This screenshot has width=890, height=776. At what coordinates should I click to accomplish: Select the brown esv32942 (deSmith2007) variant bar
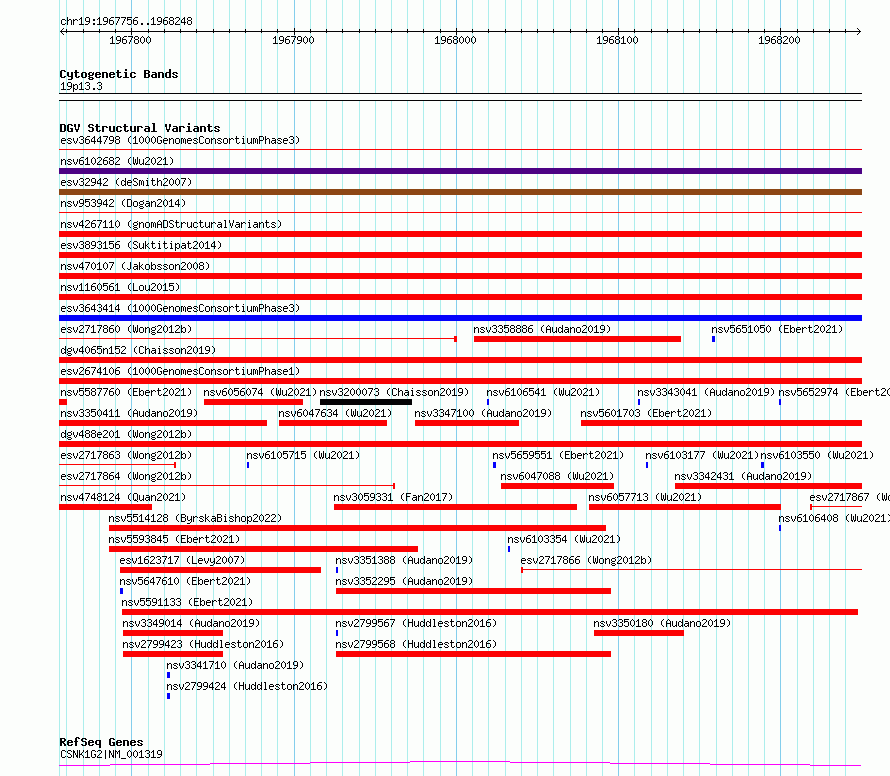(460, 192)
